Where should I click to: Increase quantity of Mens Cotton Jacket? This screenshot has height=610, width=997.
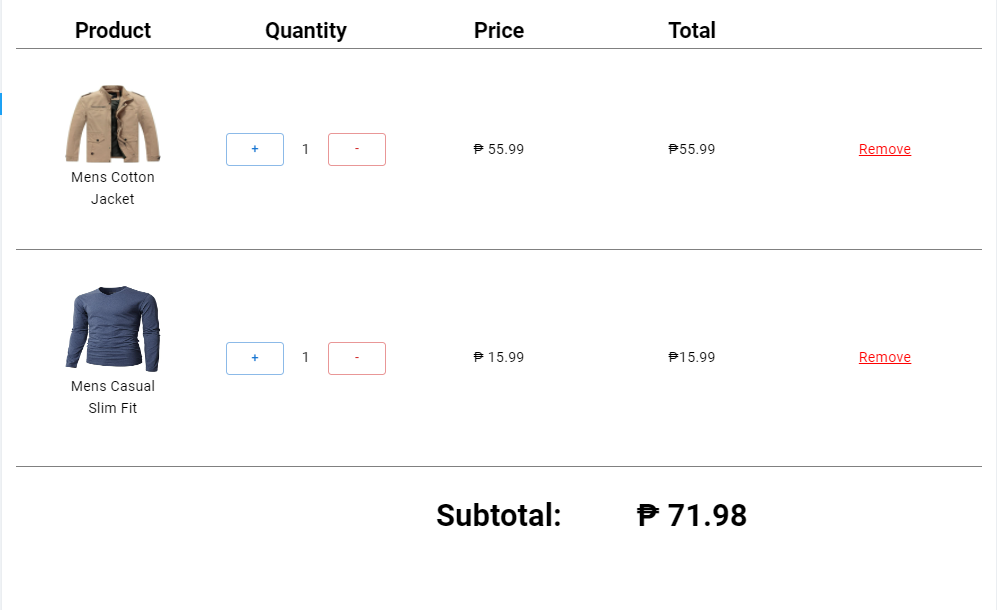255,149
